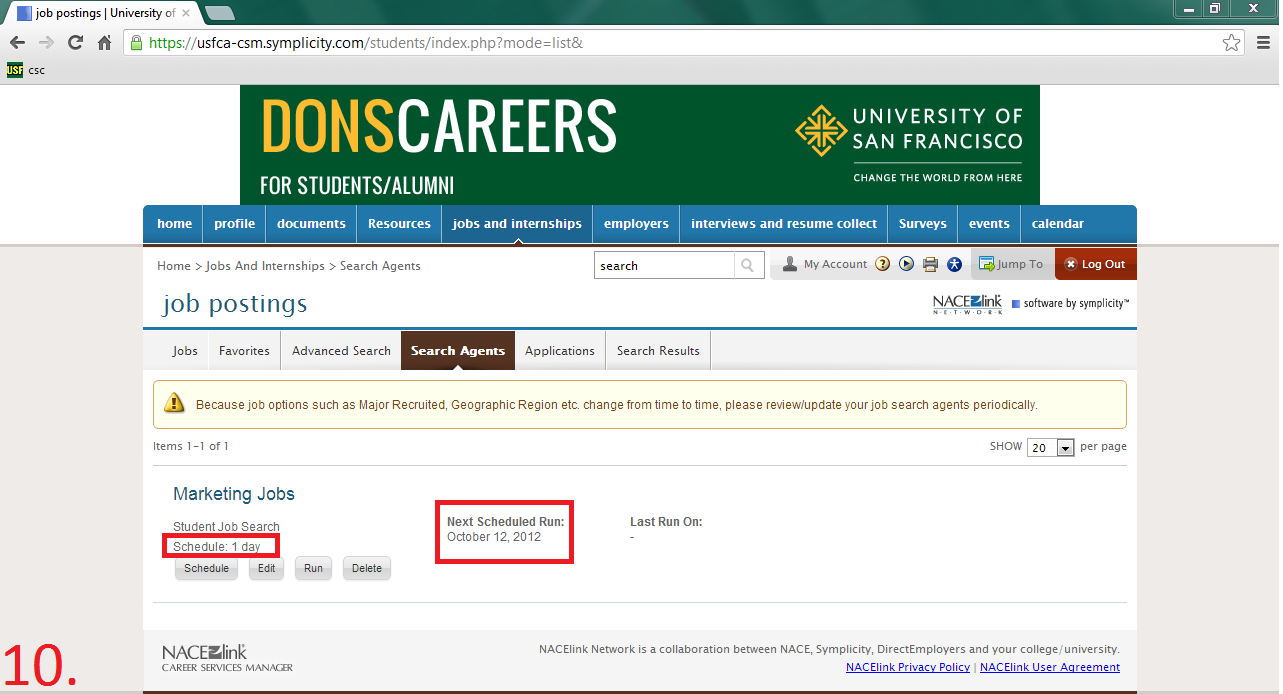Open the Marketing Jobs search agent

(234, 494)
